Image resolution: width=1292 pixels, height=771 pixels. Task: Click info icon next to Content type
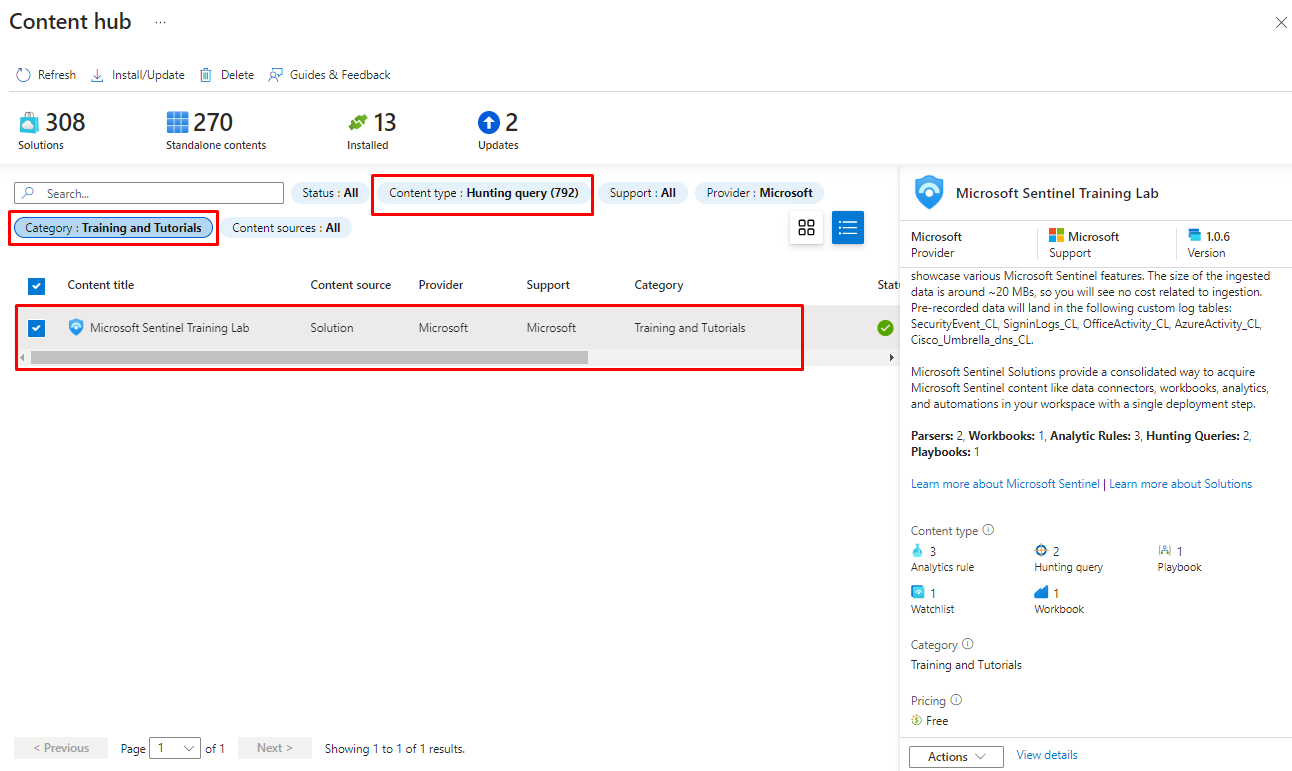coord(988,530)
